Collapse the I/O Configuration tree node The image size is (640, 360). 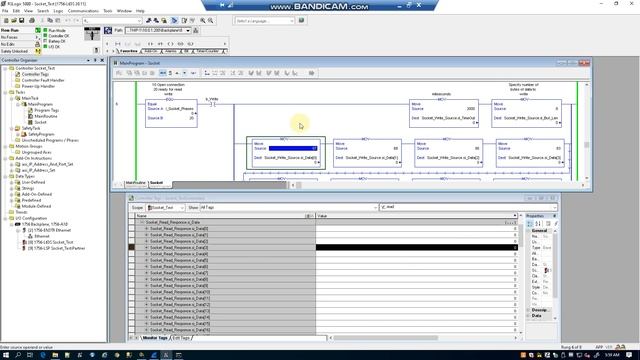tap(5, 218)
